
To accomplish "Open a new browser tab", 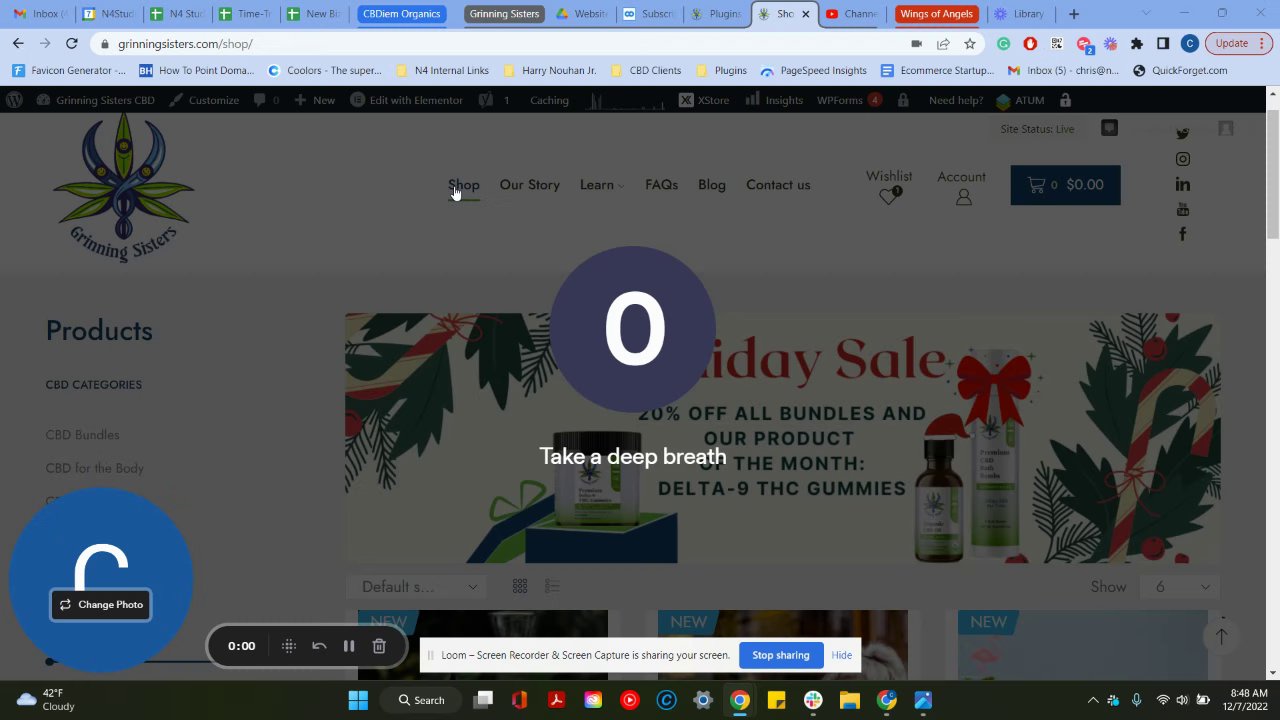I will coord(1073,14).
